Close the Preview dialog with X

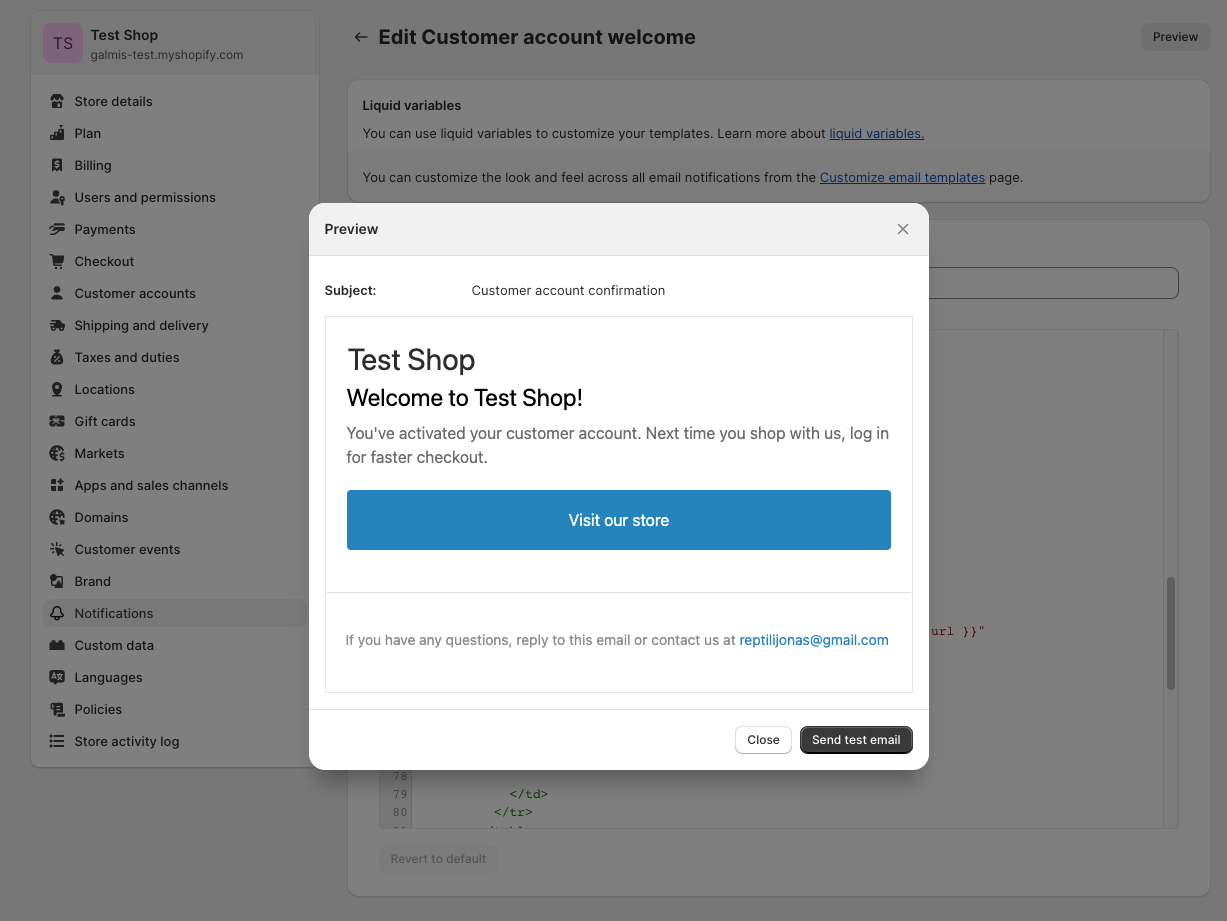(903, 229)
